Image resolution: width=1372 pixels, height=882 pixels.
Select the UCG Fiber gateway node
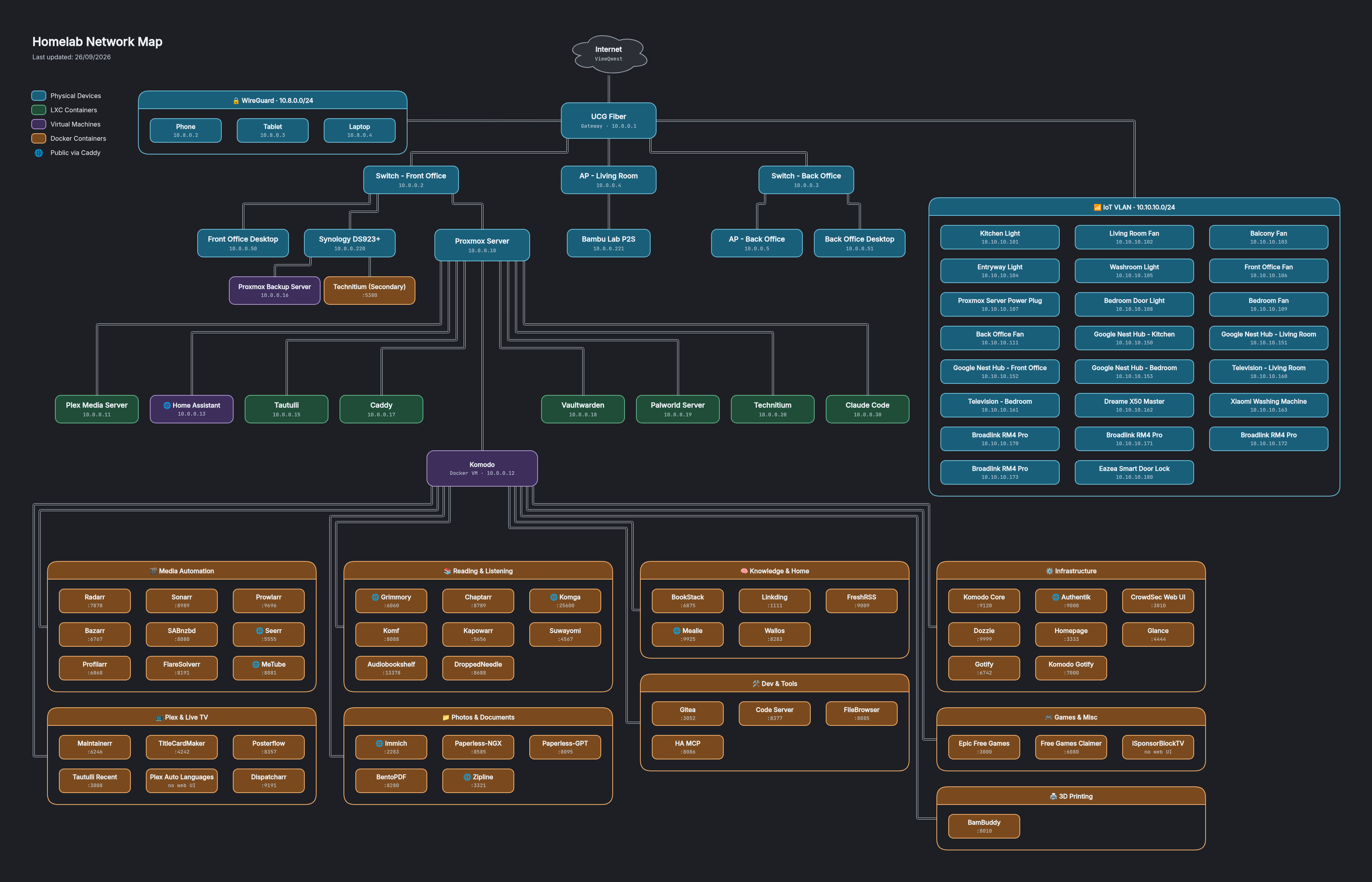pos(609,120)
